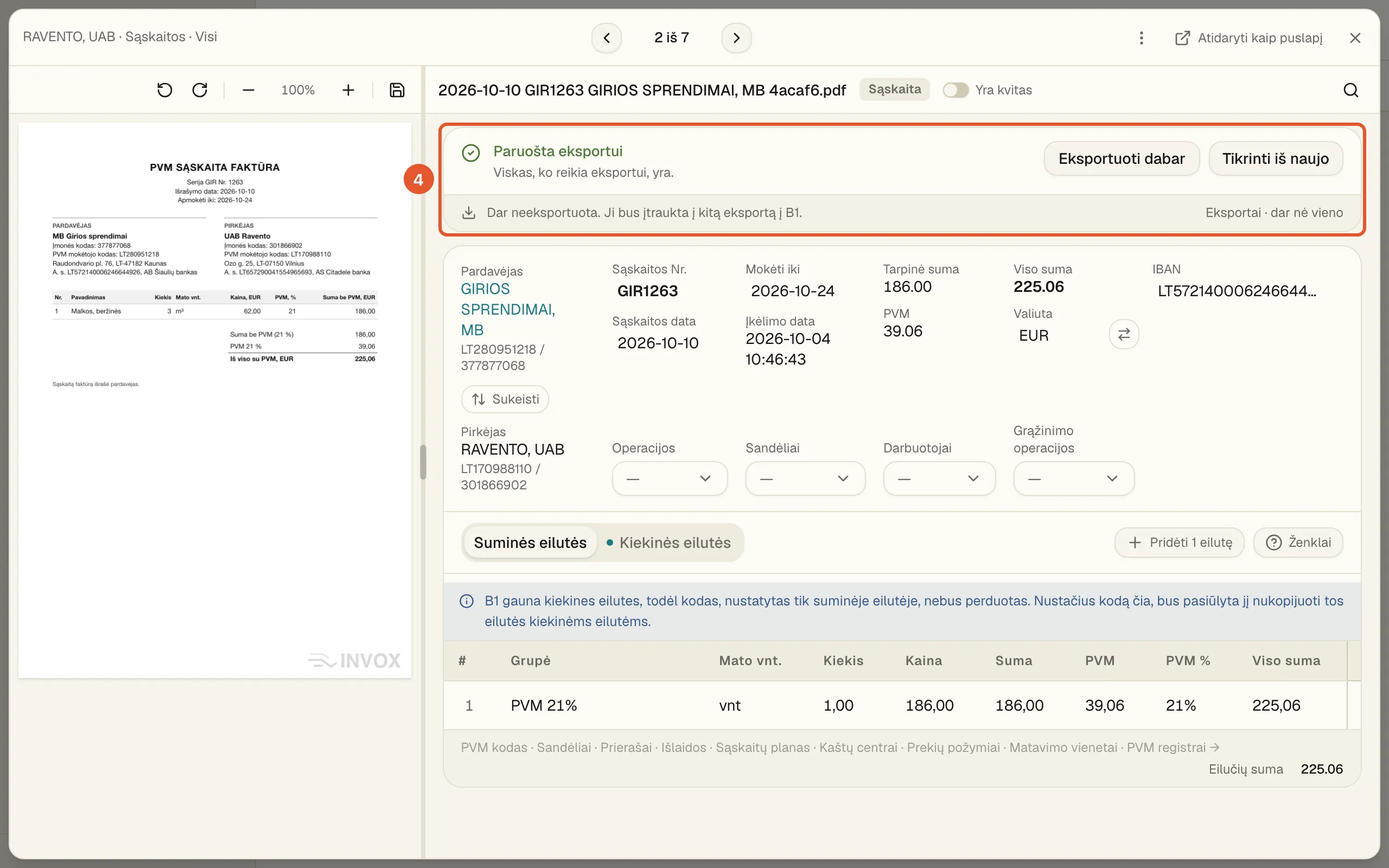Click the info icon in the B1 notice
1389x868 pixels.
click(467, 601)
